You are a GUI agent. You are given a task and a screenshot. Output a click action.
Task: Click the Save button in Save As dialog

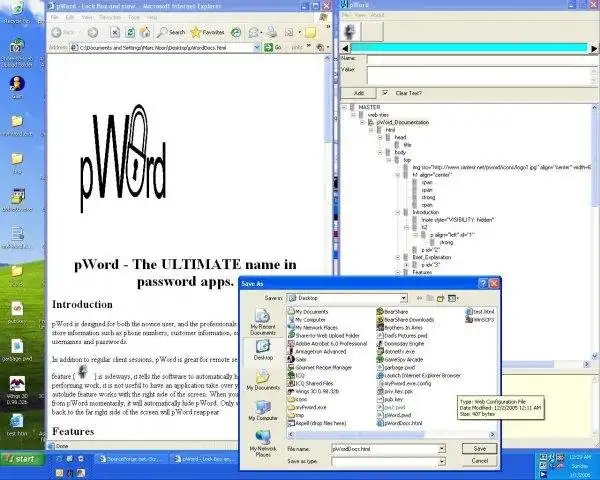479,449
